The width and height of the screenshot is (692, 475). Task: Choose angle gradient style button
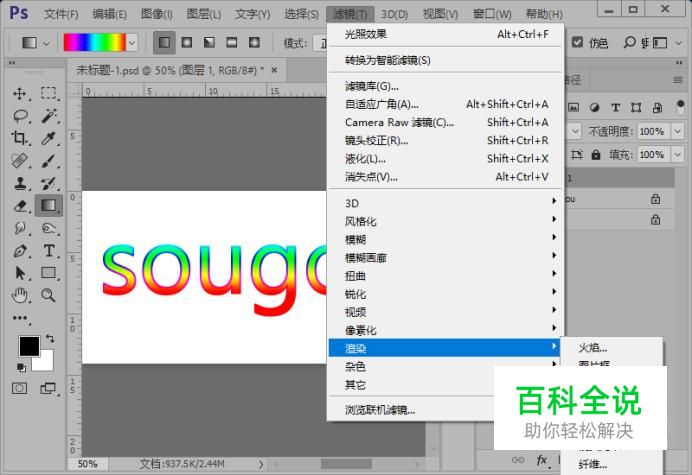(209, 42)
